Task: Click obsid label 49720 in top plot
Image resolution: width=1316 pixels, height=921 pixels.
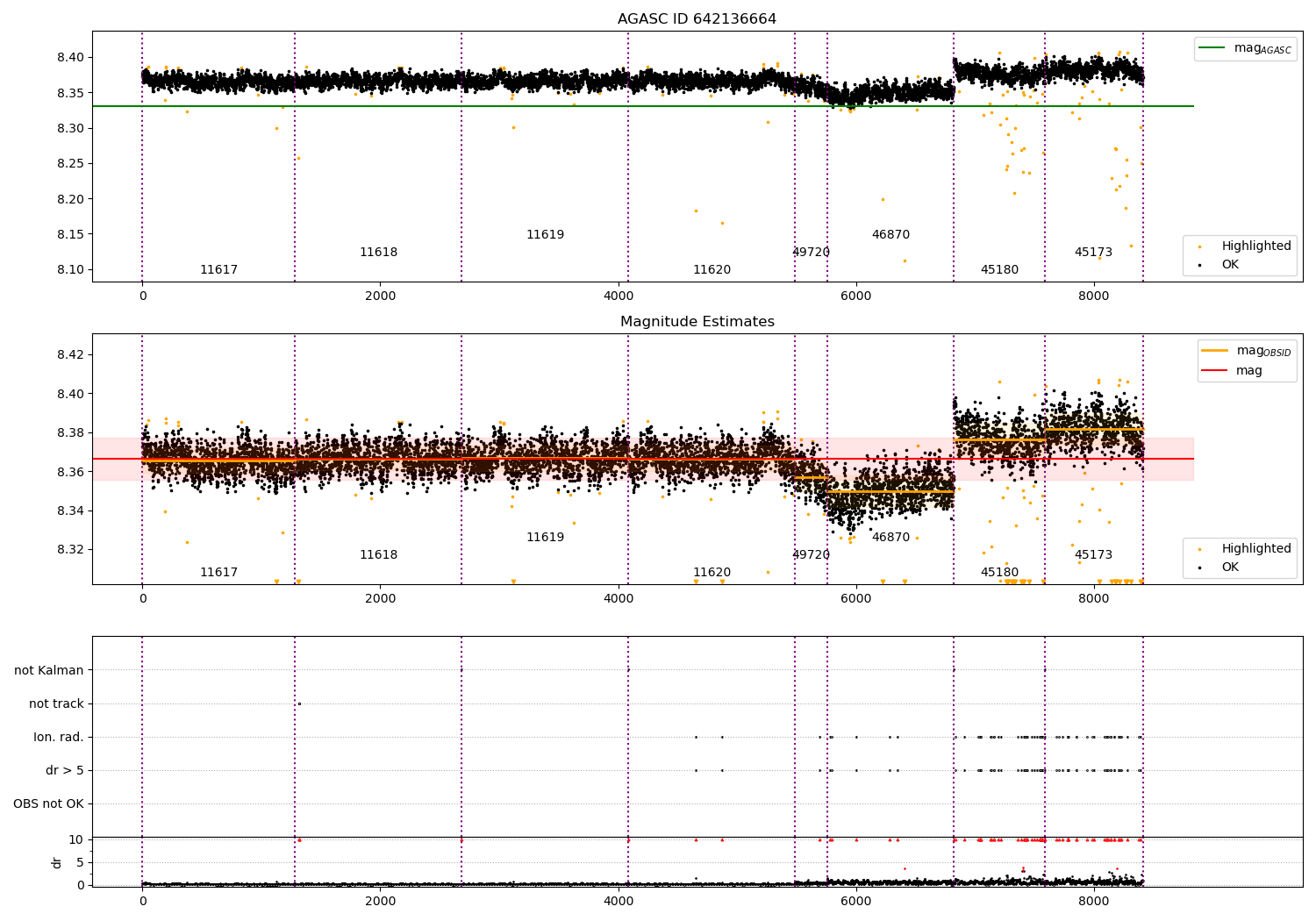Action: pyautogui.click(x=811, y=253)
